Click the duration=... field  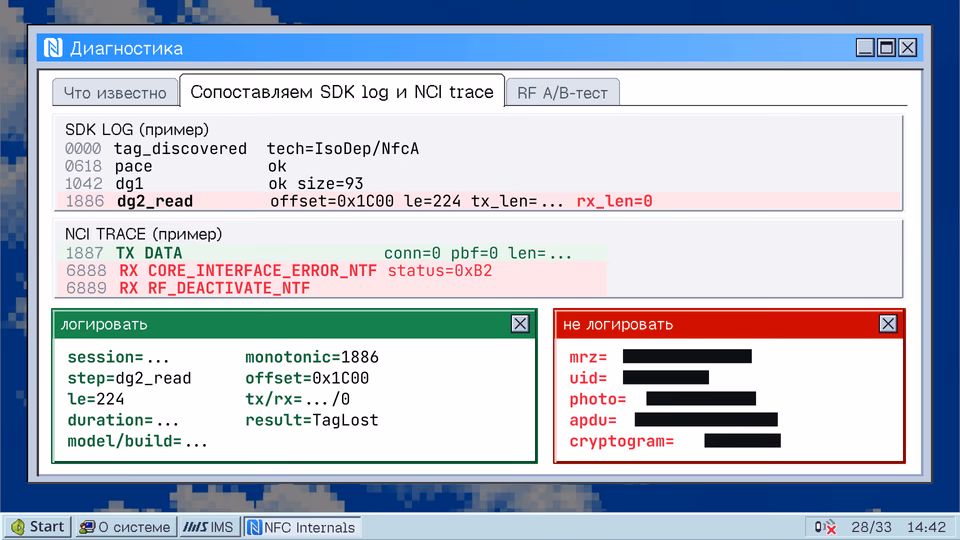123,420
